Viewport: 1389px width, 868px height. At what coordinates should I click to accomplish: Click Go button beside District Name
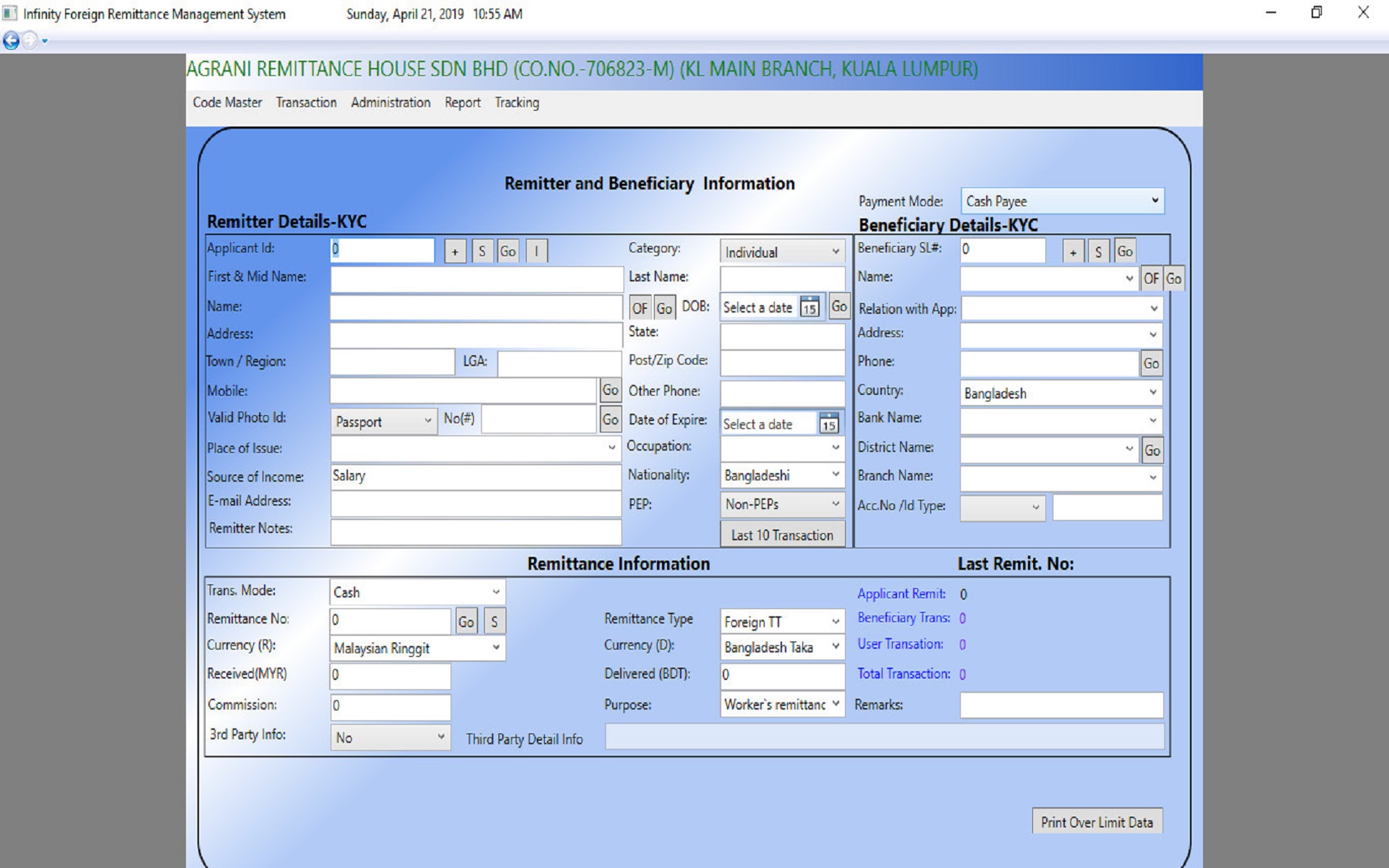(1152, 450)
